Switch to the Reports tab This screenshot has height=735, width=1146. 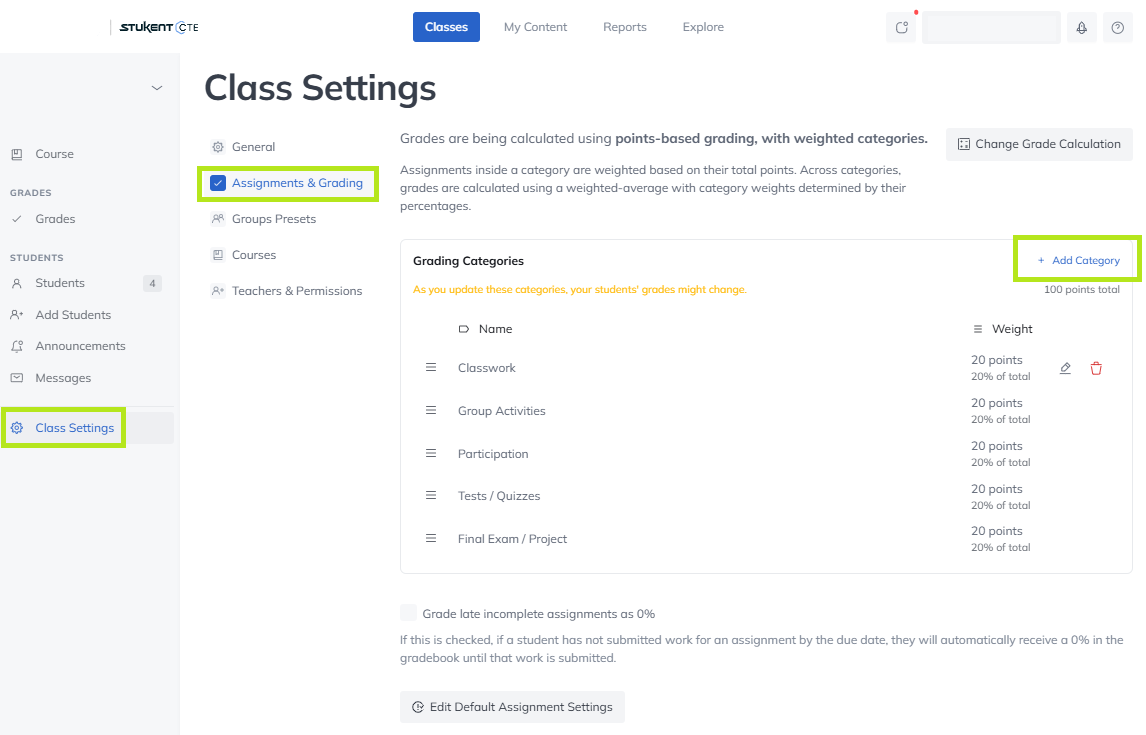624,27
